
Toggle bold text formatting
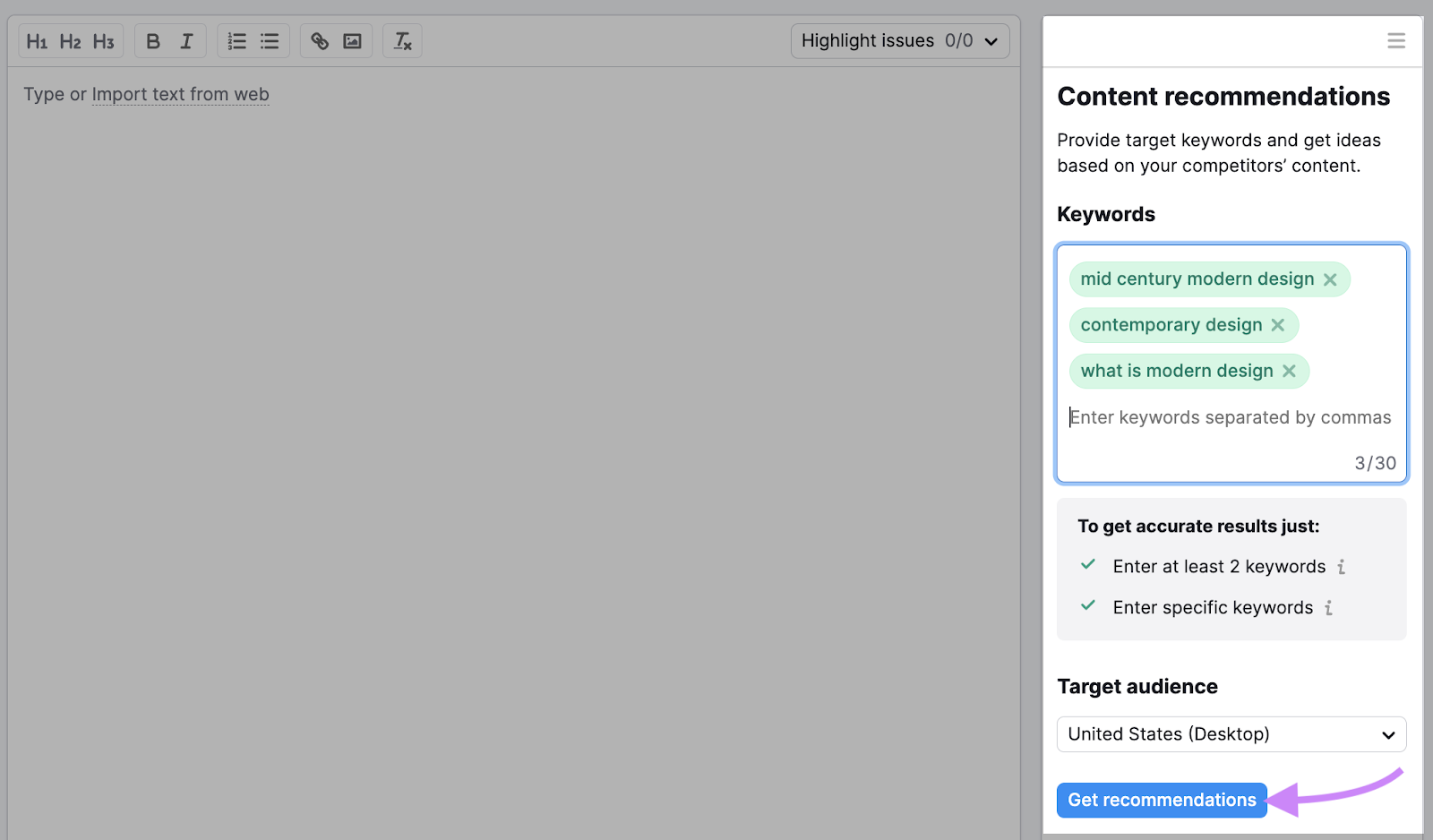pyautogui.click(x=153, y=41)
